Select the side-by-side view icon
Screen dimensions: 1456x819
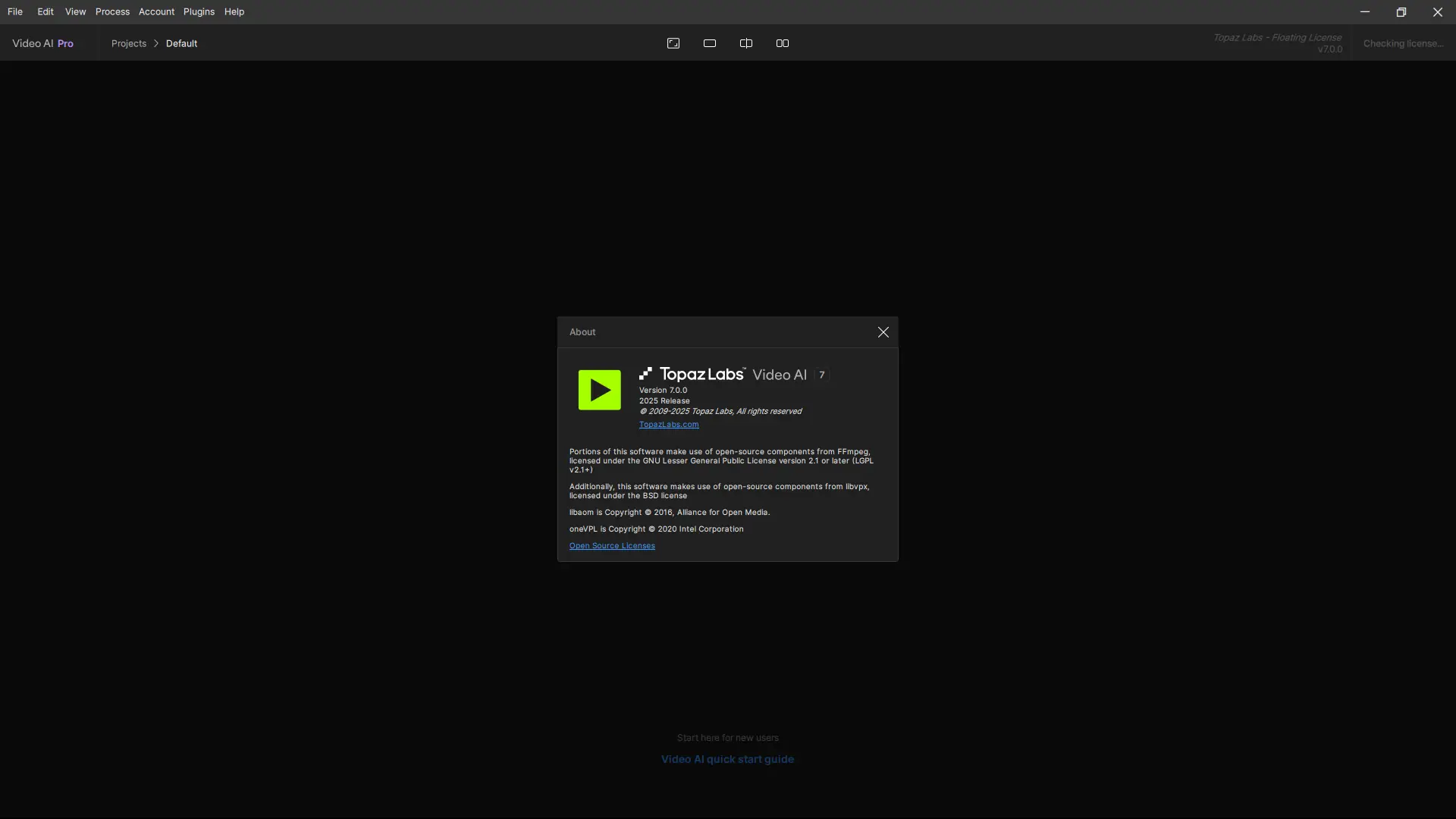coord(783,43)
